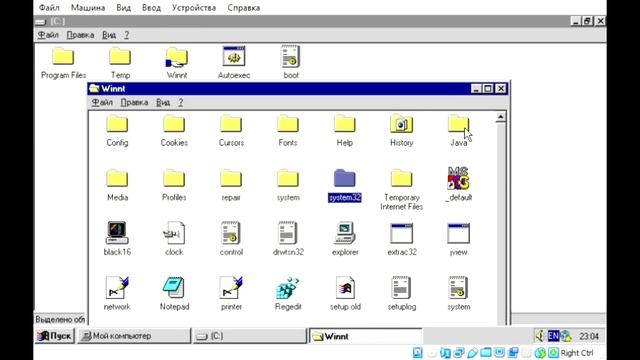Click Right Ctrl host key indicator
640x360 pixels.
point(577,353)
